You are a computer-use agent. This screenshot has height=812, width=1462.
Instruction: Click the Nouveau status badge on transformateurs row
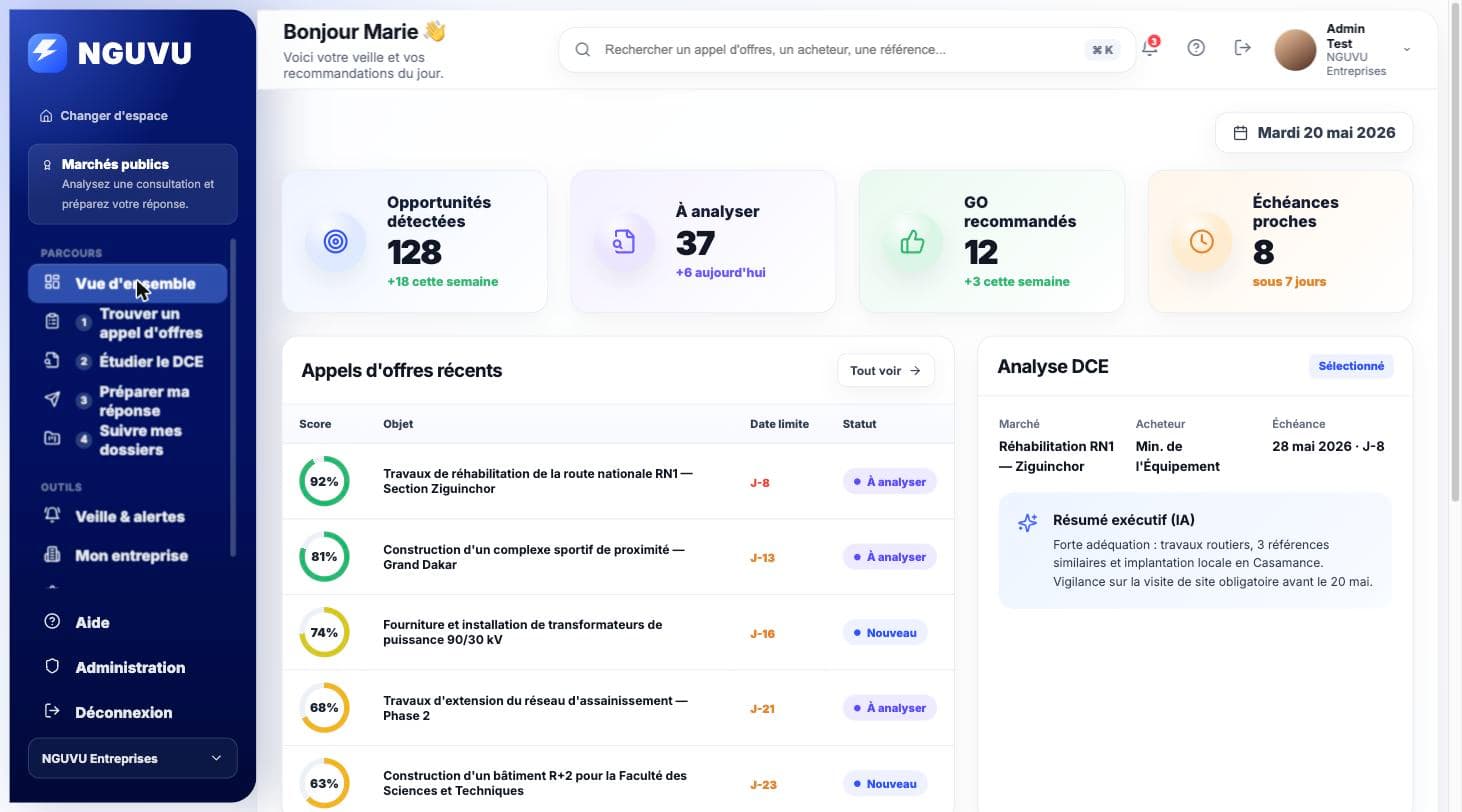pyautogui.click(x=885, y=633)
